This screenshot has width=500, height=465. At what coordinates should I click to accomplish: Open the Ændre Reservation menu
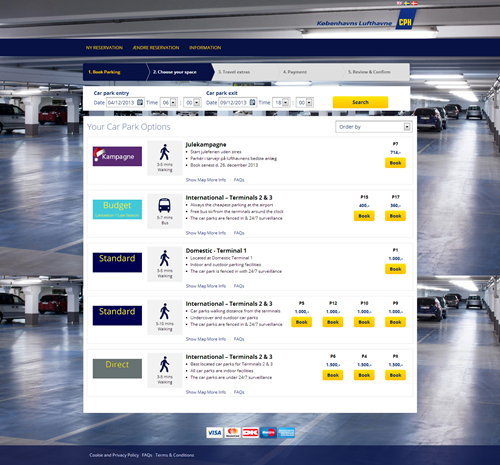[x=156, y=48]
